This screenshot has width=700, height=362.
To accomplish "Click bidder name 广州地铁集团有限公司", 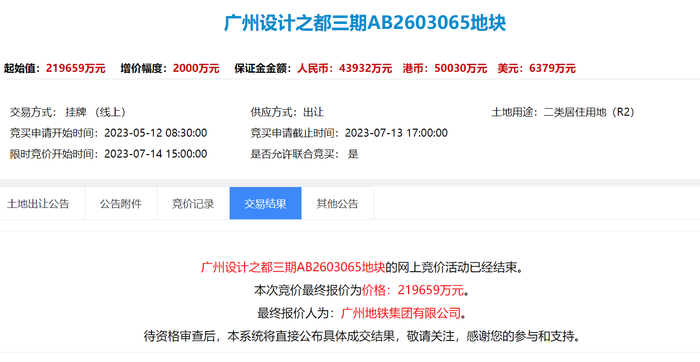I will pyautogui.click(x=400, y=313).
